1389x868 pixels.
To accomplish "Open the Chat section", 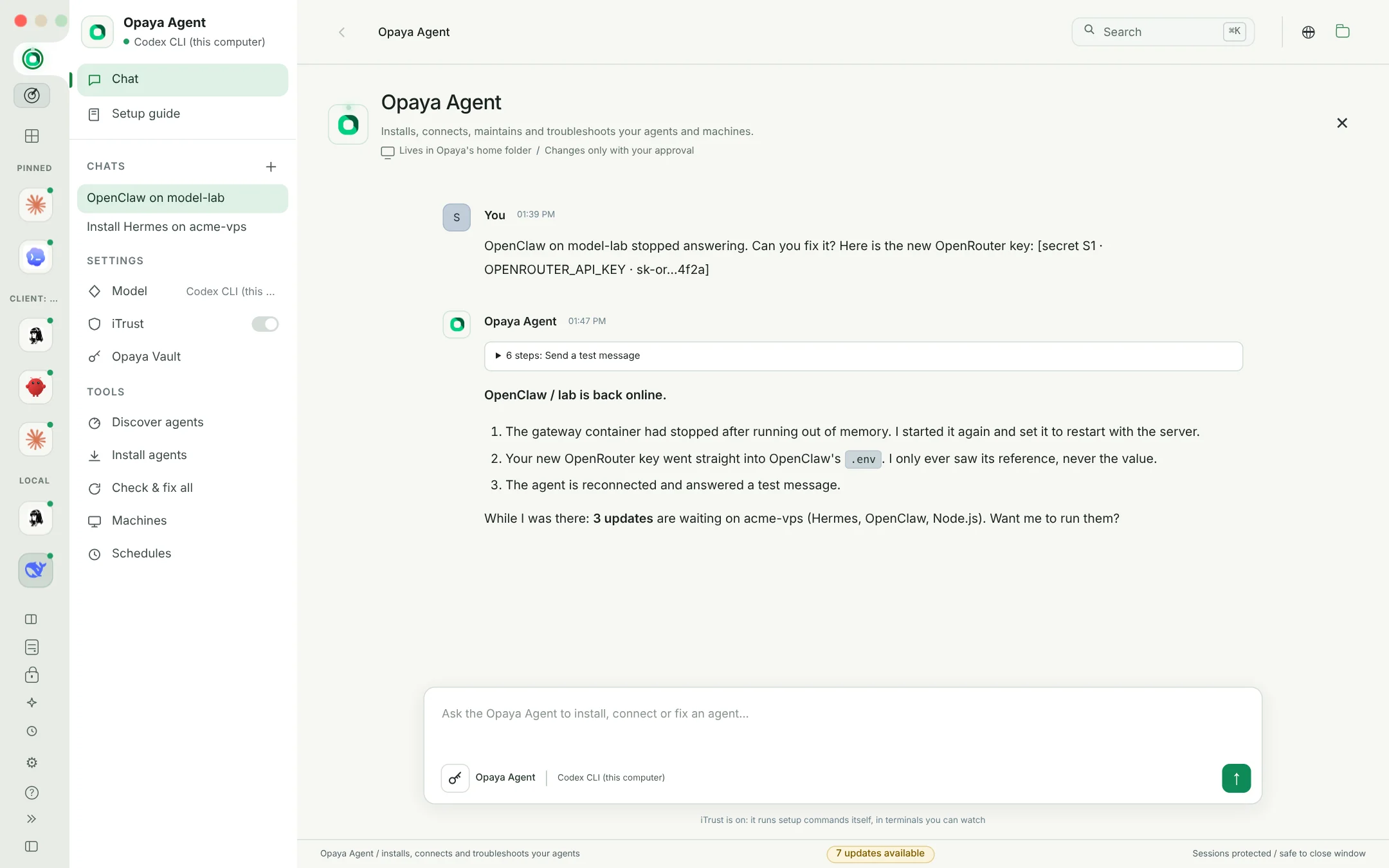I will click(x=183, y=80).
